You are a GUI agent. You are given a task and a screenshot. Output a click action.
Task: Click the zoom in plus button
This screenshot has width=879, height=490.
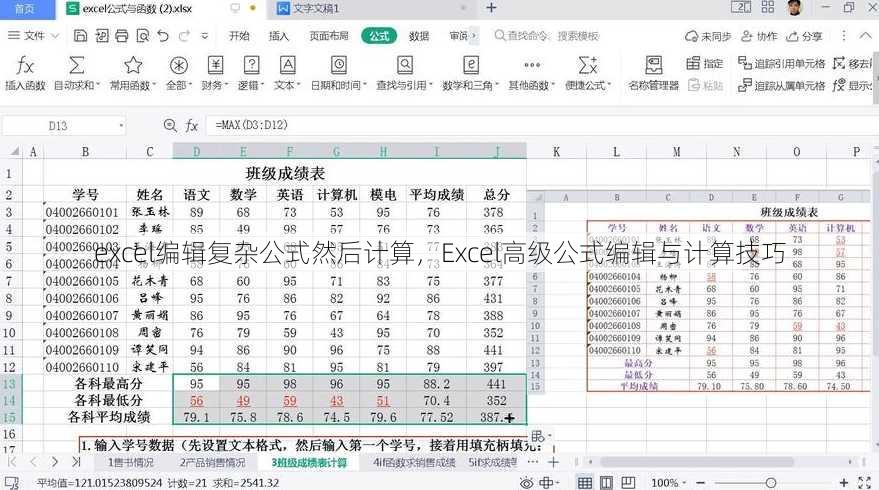(844, 483)
